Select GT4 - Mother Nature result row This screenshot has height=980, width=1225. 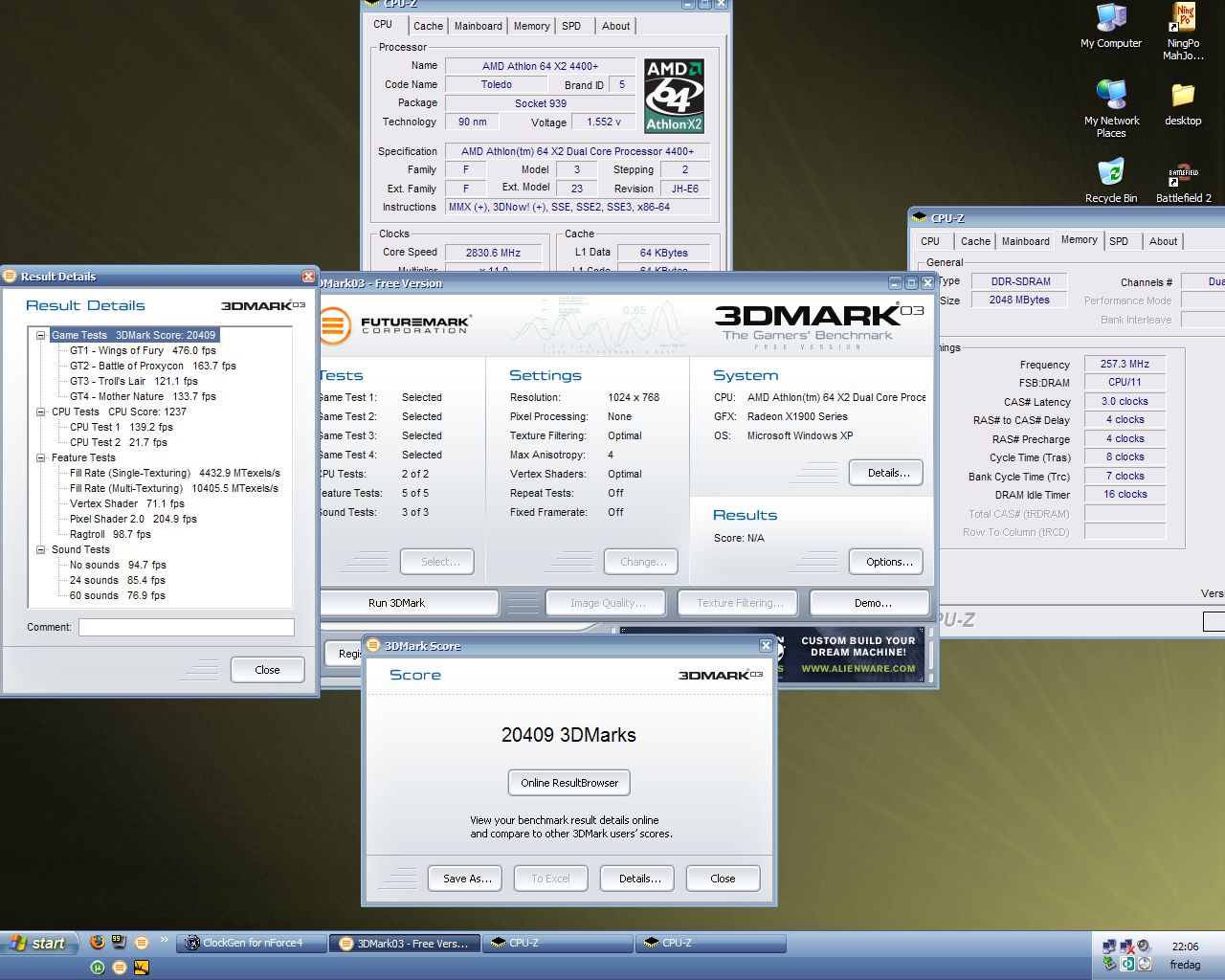coord(143,396)
